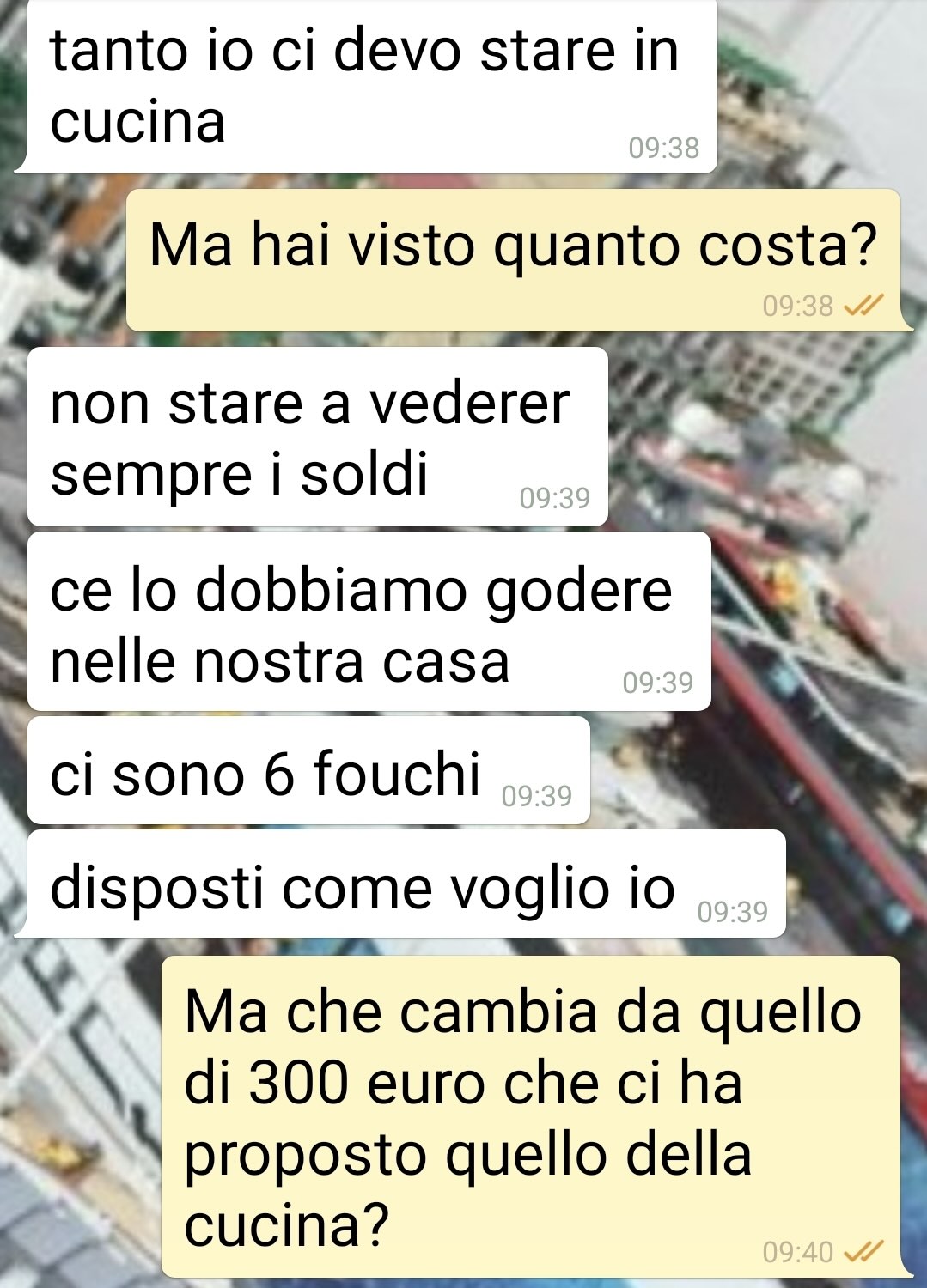Tap the 09:39 timestamp on the 'nostra casa' message
Viewport: 927px width, 1288px height.
click(x=658, y=683)
